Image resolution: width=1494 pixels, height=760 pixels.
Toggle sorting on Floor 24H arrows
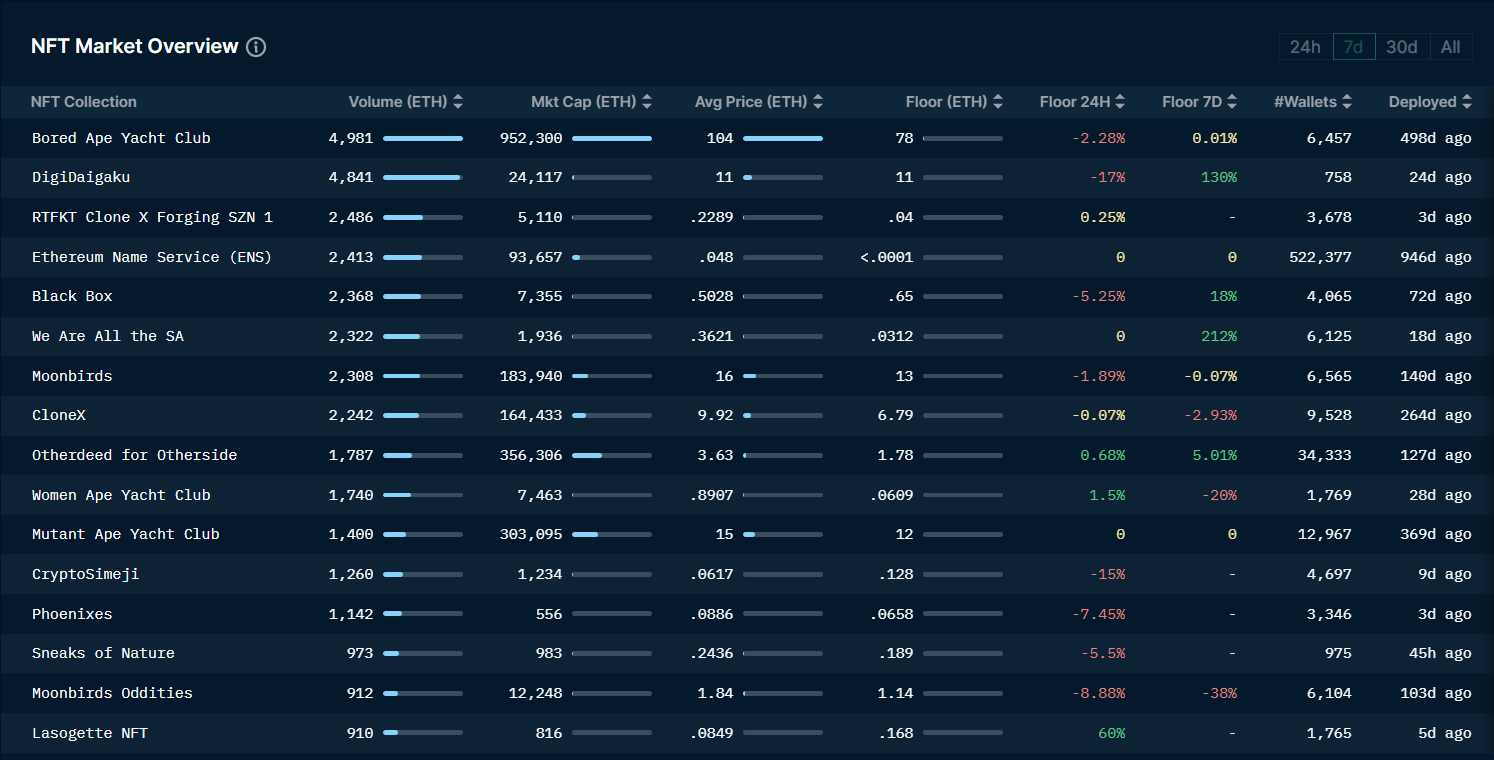(1120, 102)
